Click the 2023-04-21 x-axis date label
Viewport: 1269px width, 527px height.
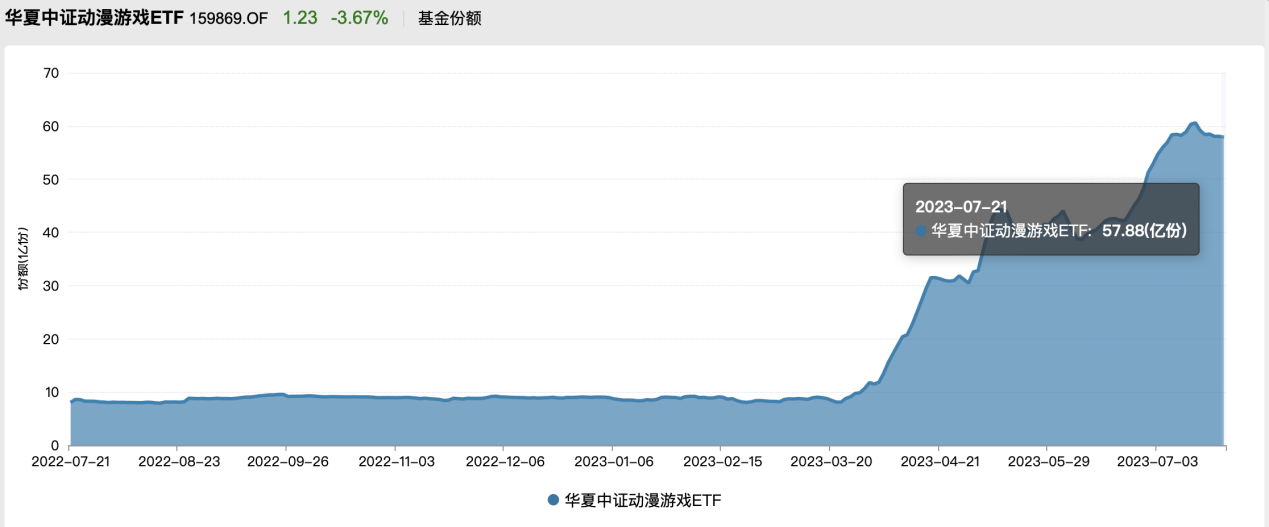point(938,463)
